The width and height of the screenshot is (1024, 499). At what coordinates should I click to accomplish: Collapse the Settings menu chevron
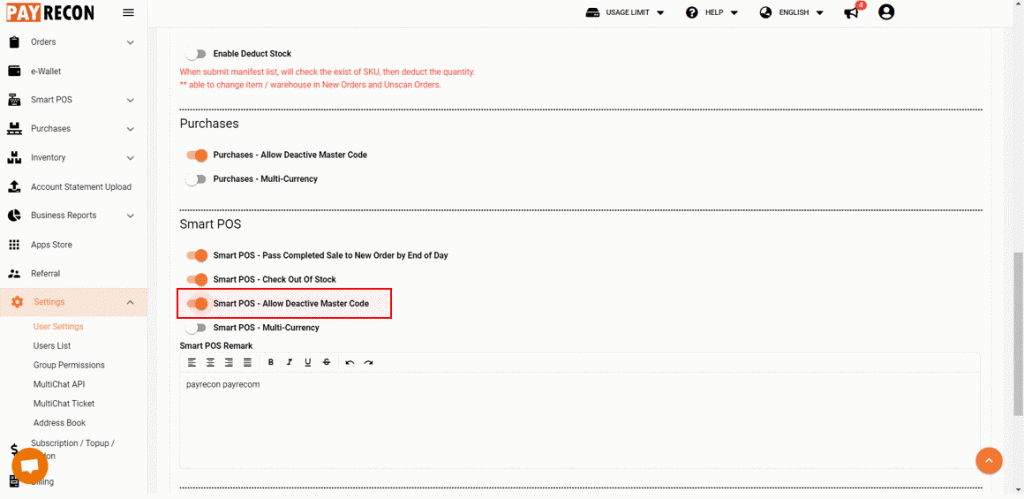130,302
